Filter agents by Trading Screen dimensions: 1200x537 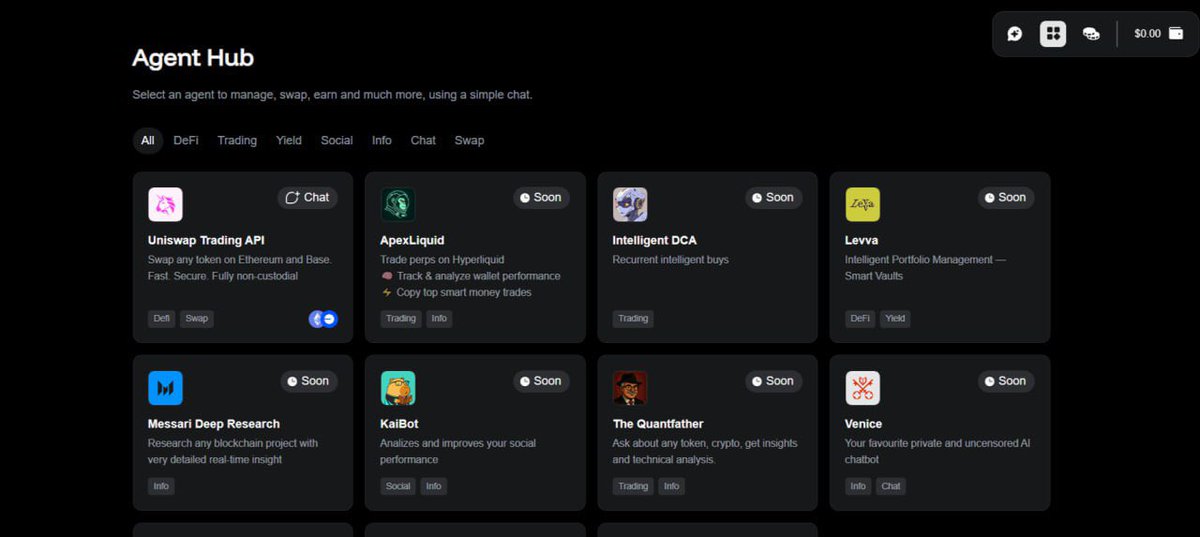237,140
